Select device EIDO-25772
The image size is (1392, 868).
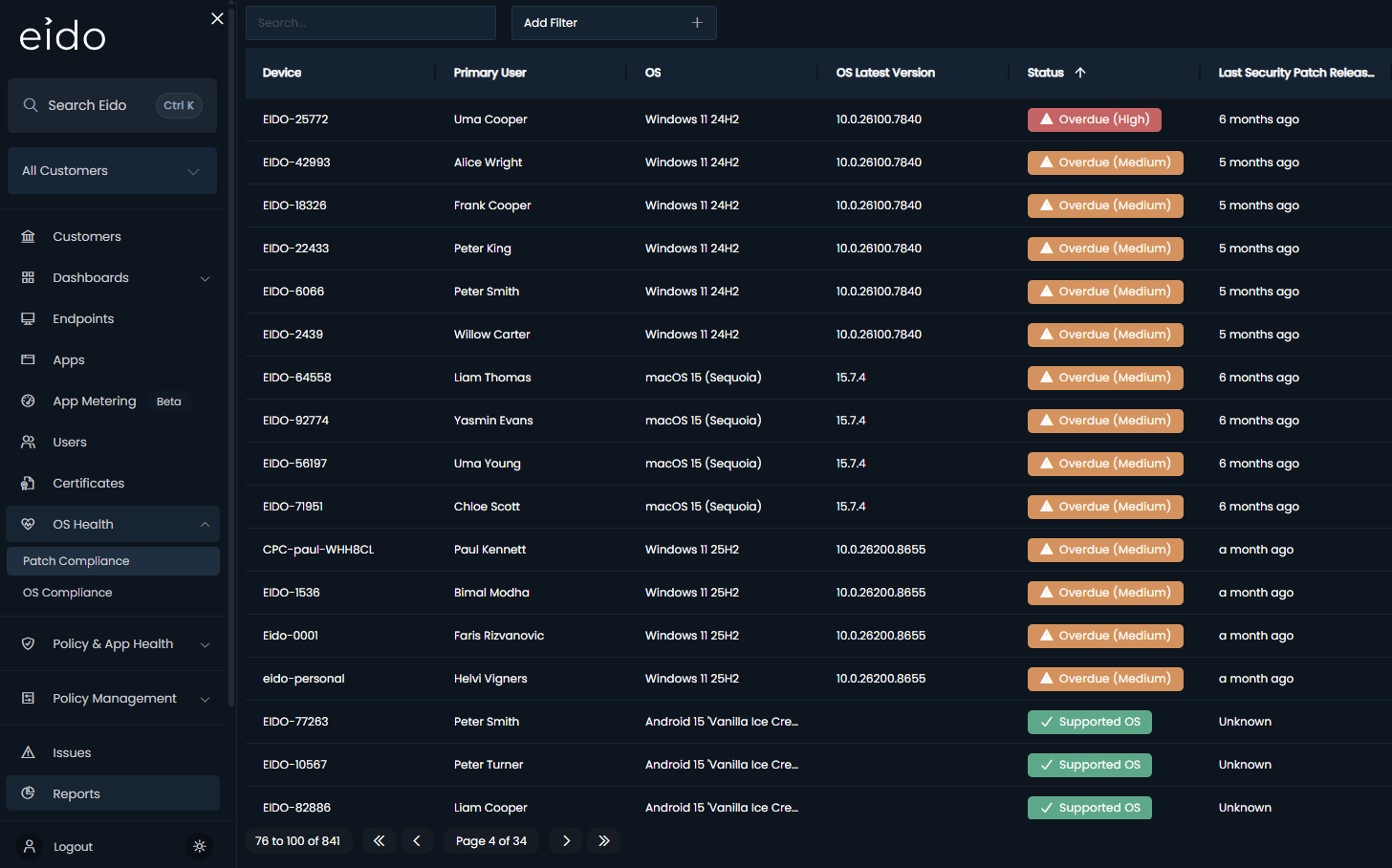[295, 119]
